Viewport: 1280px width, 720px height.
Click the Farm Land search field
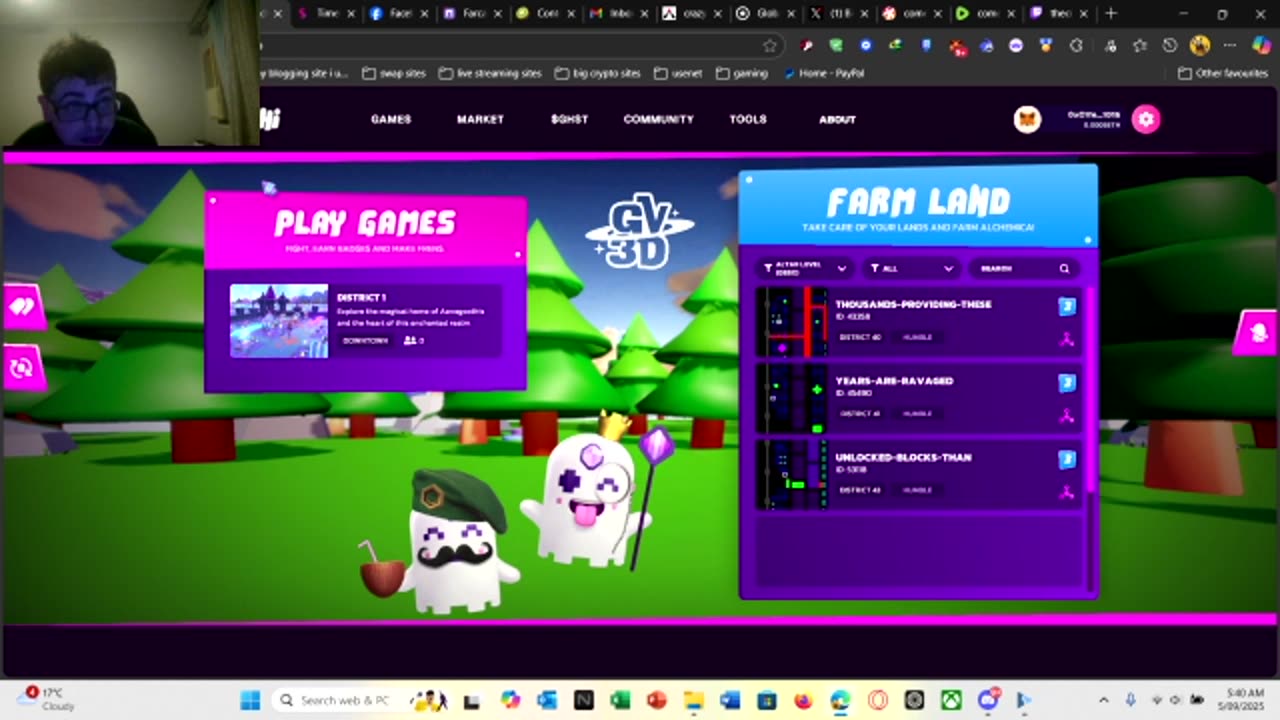1025,268
